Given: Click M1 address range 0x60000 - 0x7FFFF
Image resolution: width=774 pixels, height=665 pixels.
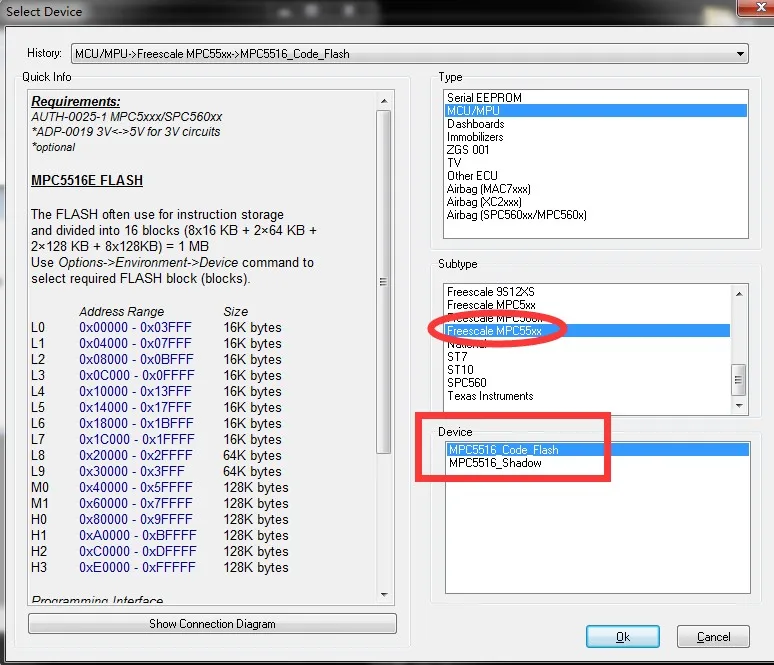Looking at the screenshot, I should tap(136, 503).
